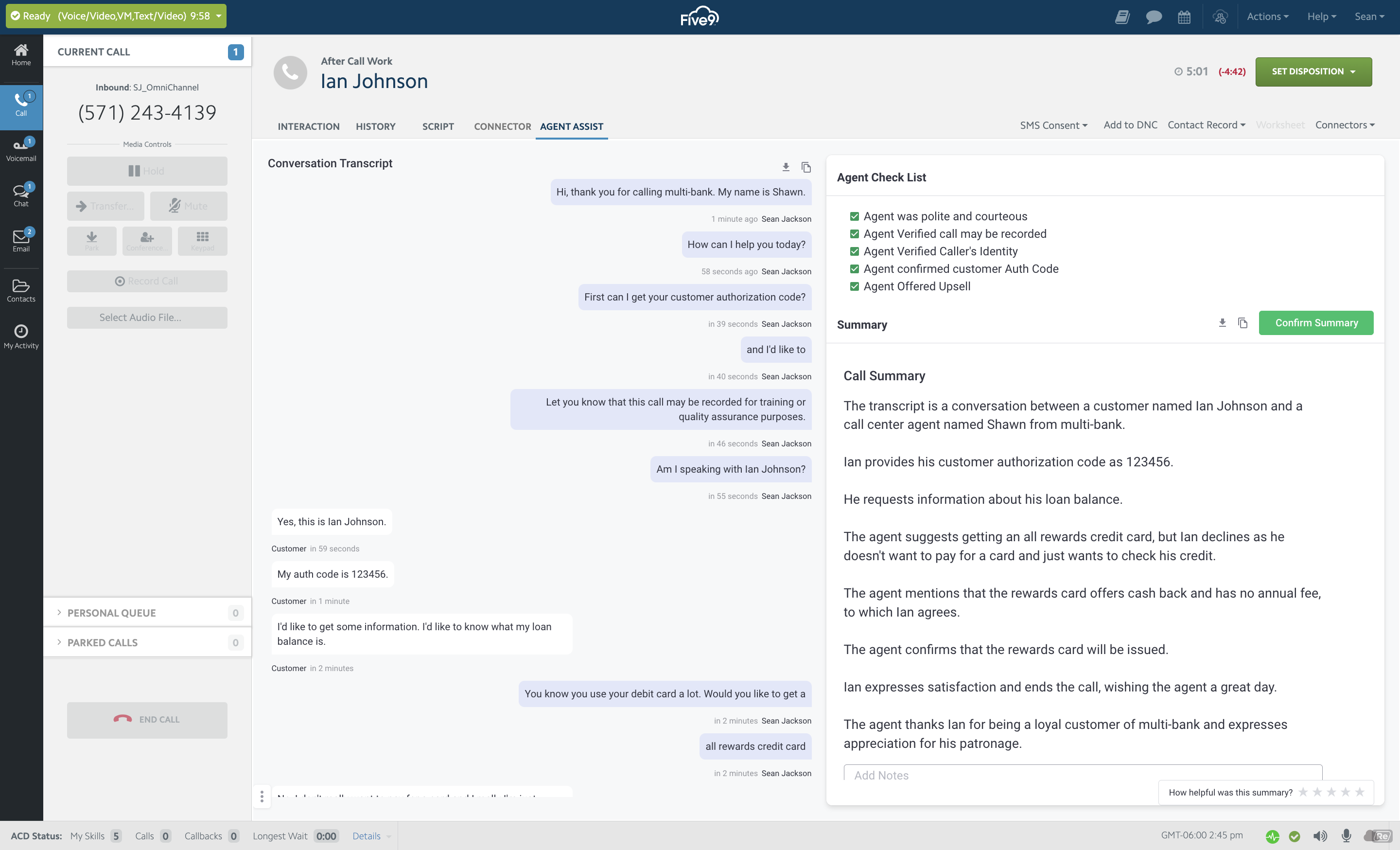Open the Email sidebar icon
Viewport: 1400px width, 850px height.
[x=21, y=240]
